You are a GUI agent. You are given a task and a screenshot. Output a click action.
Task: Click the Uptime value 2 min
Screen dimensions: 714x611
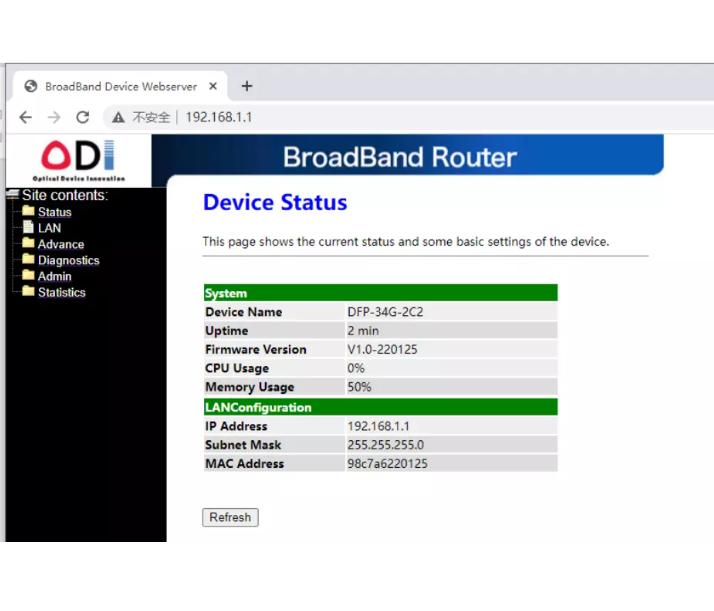pyautogui.click(x=363, y=331)
